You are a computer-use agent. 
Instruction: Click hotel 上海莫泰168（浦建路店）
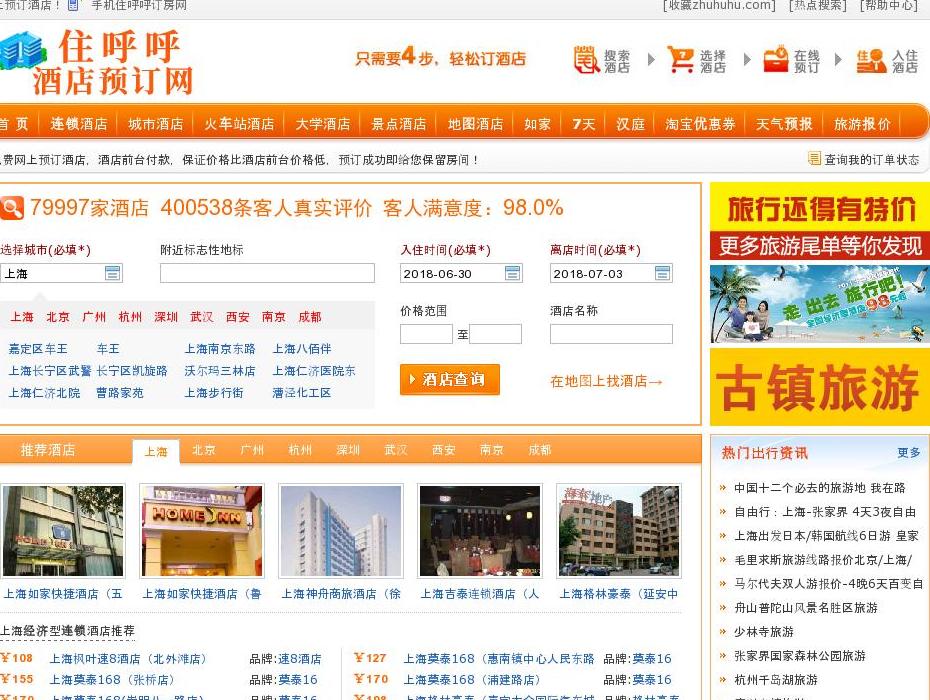(x=472, y=680)
